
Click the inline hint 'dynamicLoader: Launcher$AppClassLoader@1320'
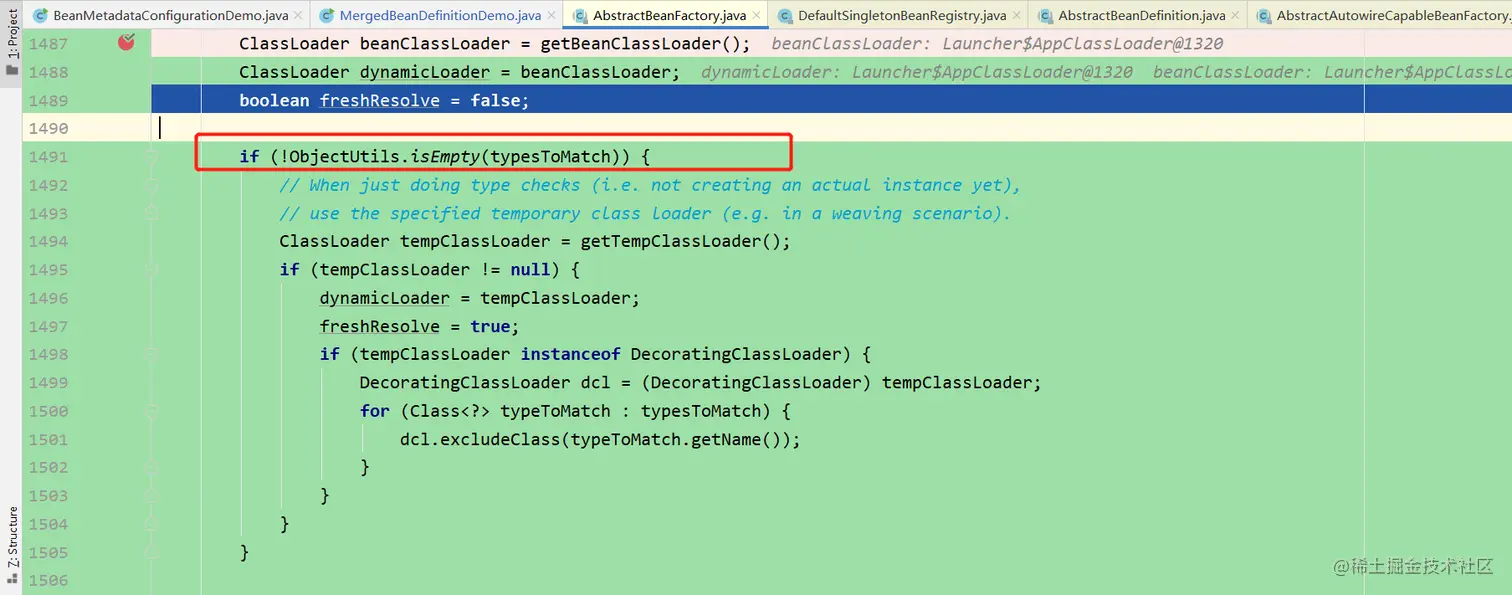point(917,72)
